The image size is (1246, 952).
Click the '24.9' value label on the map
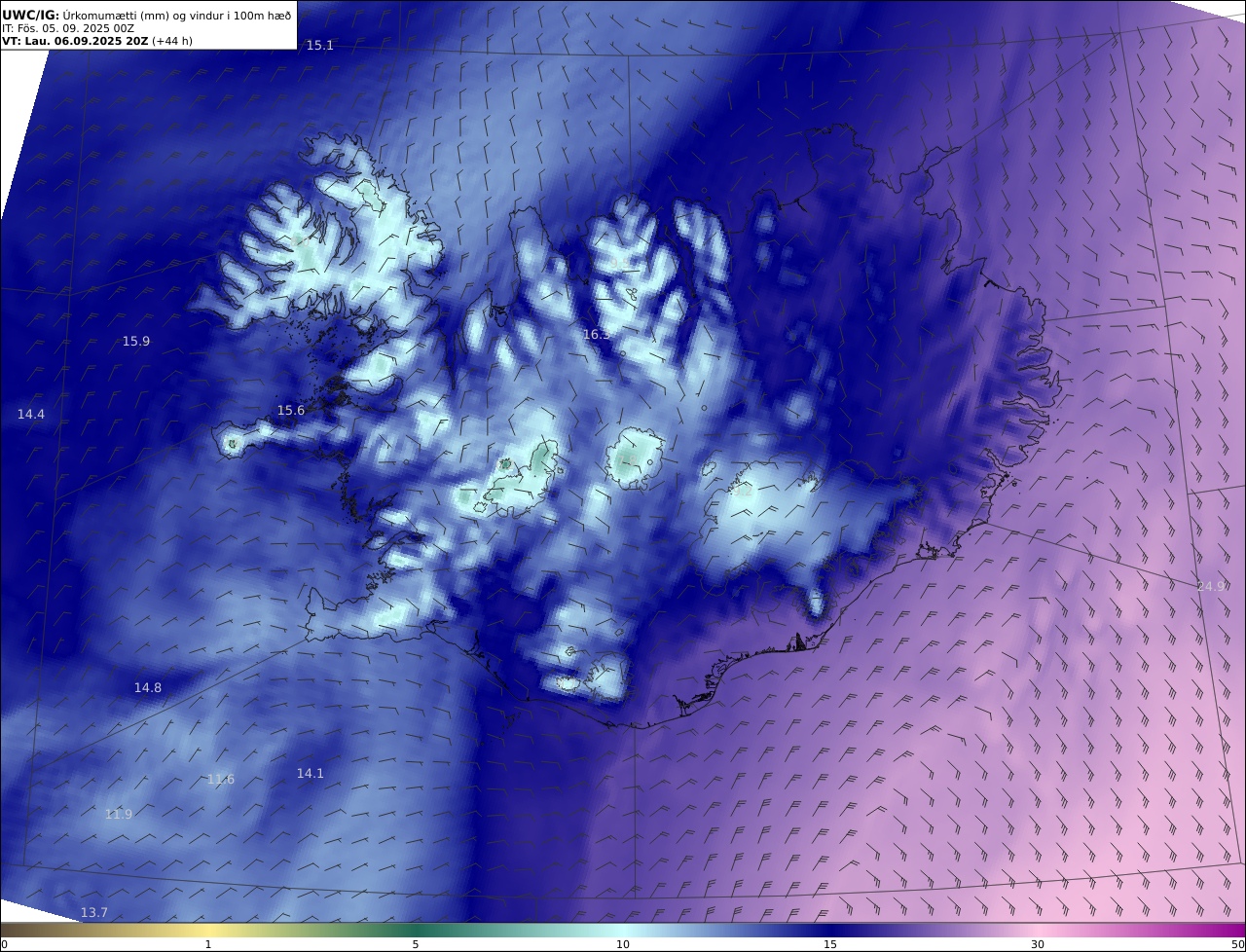pos(1212,587)
